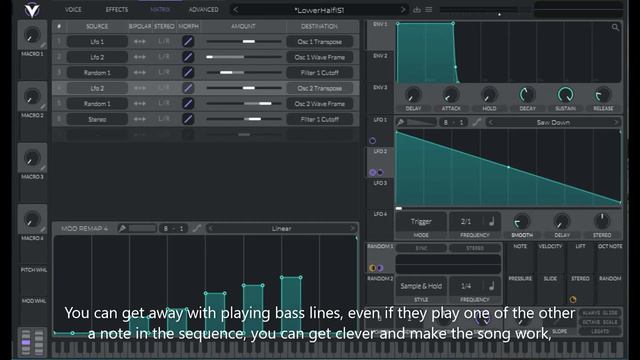The height and width of the screenshot is (360, 640).
Task: Click the next preset arrow after LowerHalfIS1
Action: (x=403, y=10)
